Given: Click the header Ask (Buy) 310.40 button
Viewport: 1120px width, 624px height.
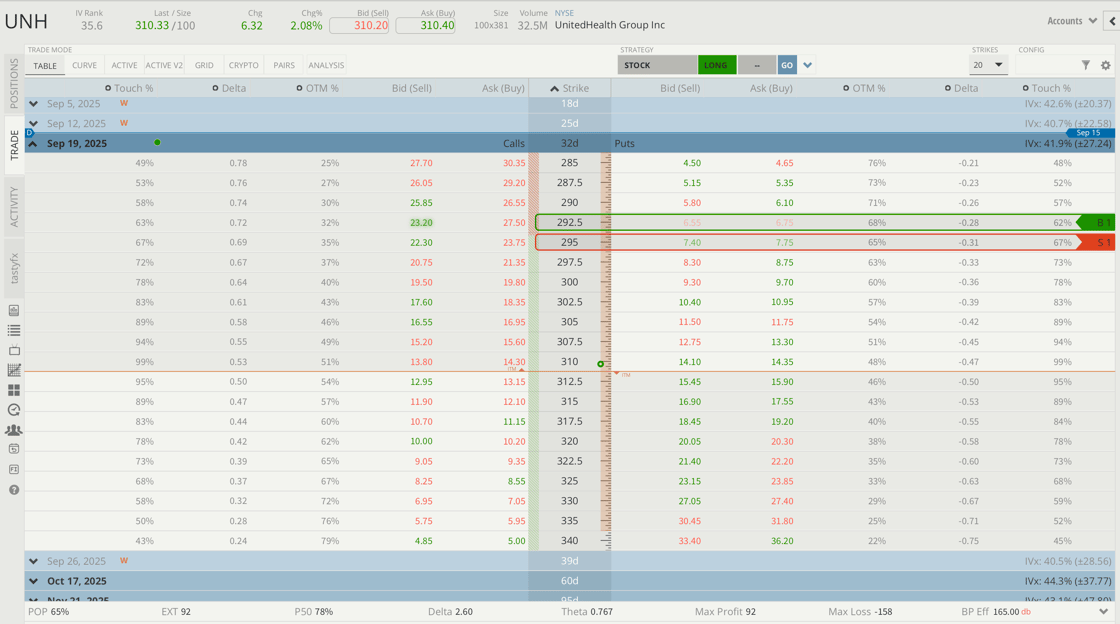Looking at the screenshot, I should click(426, 26).
